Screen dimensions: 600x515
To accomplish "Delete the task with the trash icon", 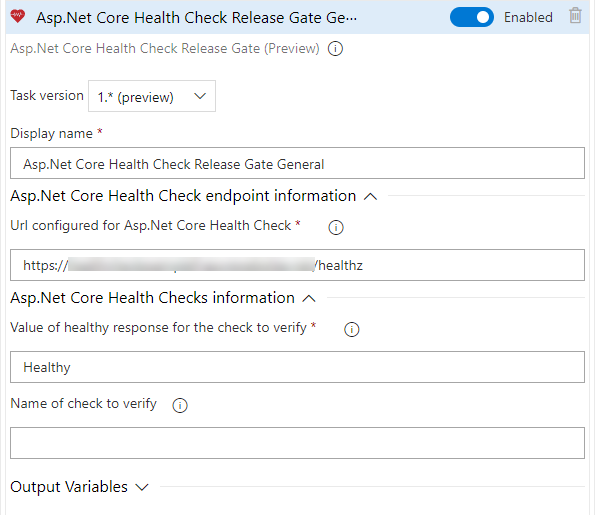I will (x=575, y=16).
